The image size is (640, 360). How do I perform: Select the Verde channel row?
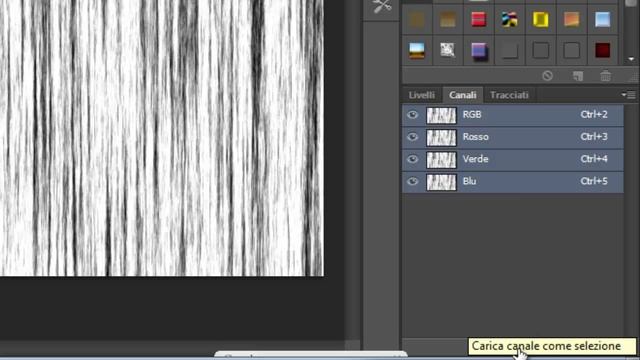pyautogui.click(x=513, y=159)
